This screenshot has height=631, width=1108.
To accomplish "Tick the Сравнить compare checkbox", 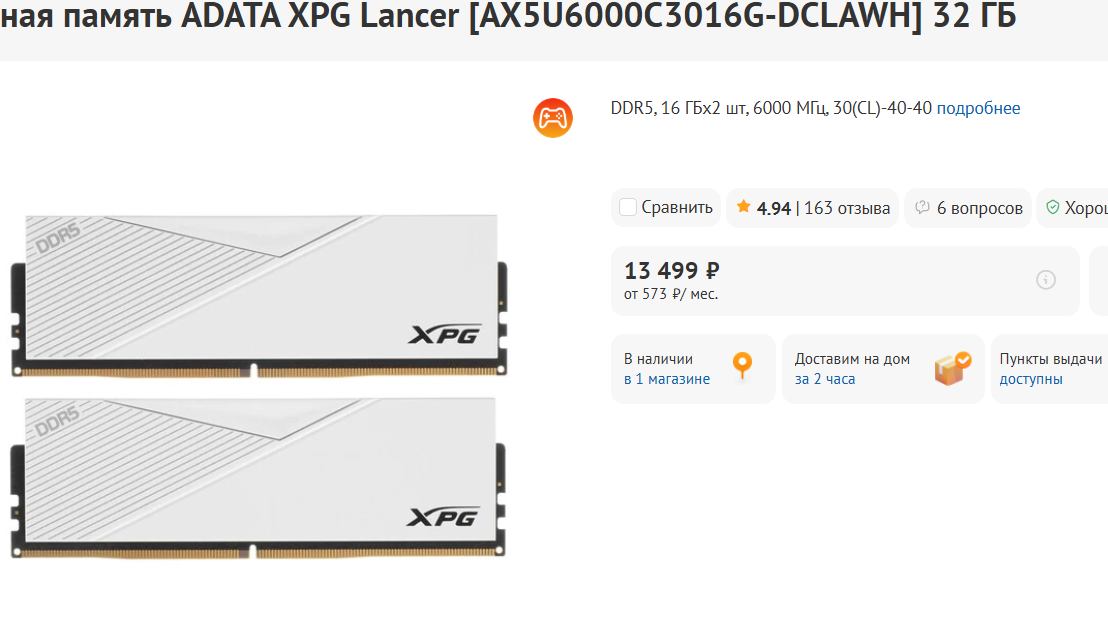I will coord(627,208).
